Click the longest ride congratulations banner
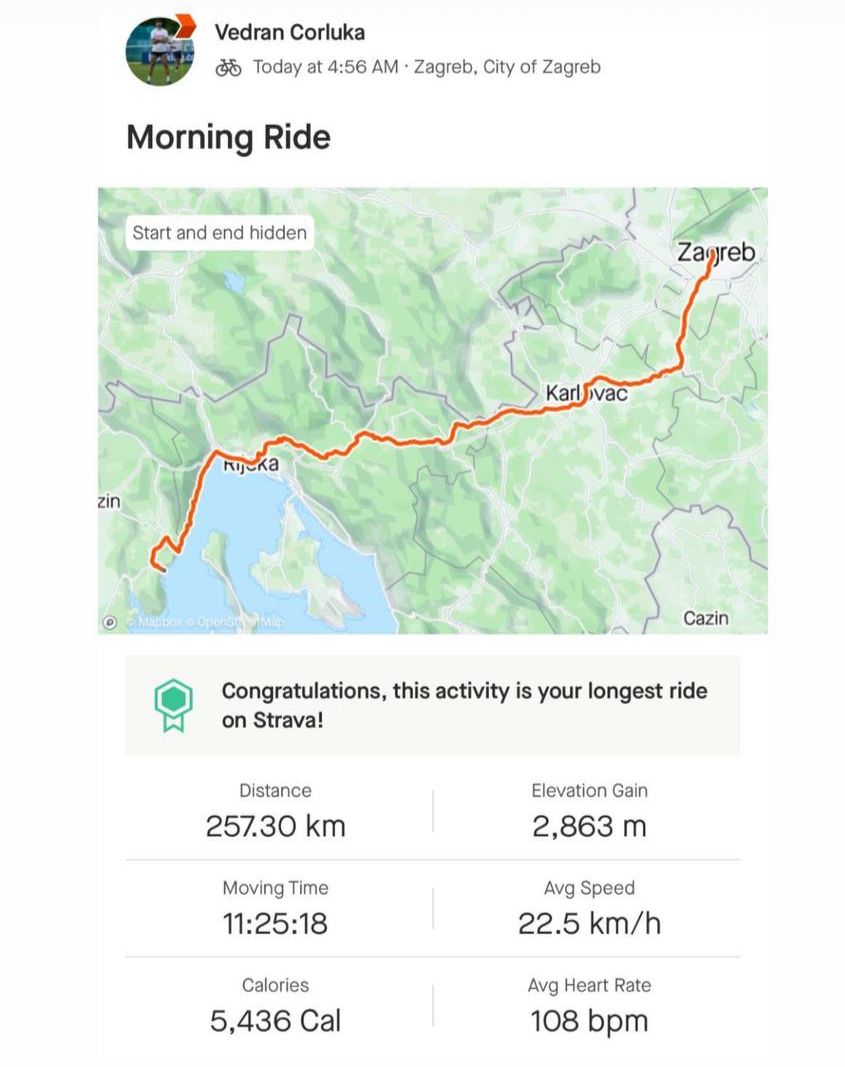This screenshot has width=845, height=1067. [433, 705]
